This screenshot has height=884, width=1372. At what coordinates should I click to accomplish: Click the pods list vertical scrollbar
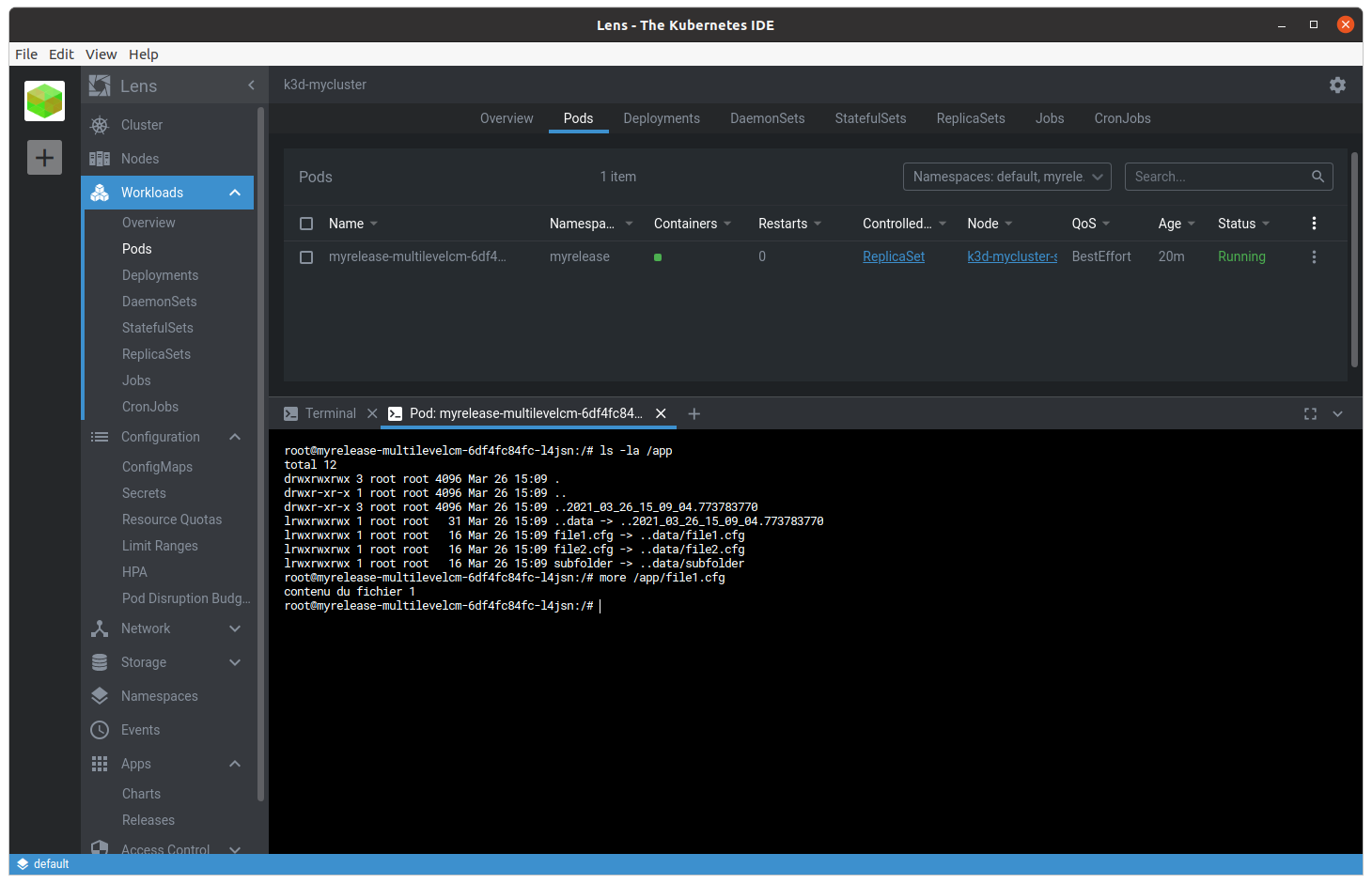(x=1354, y=259)
